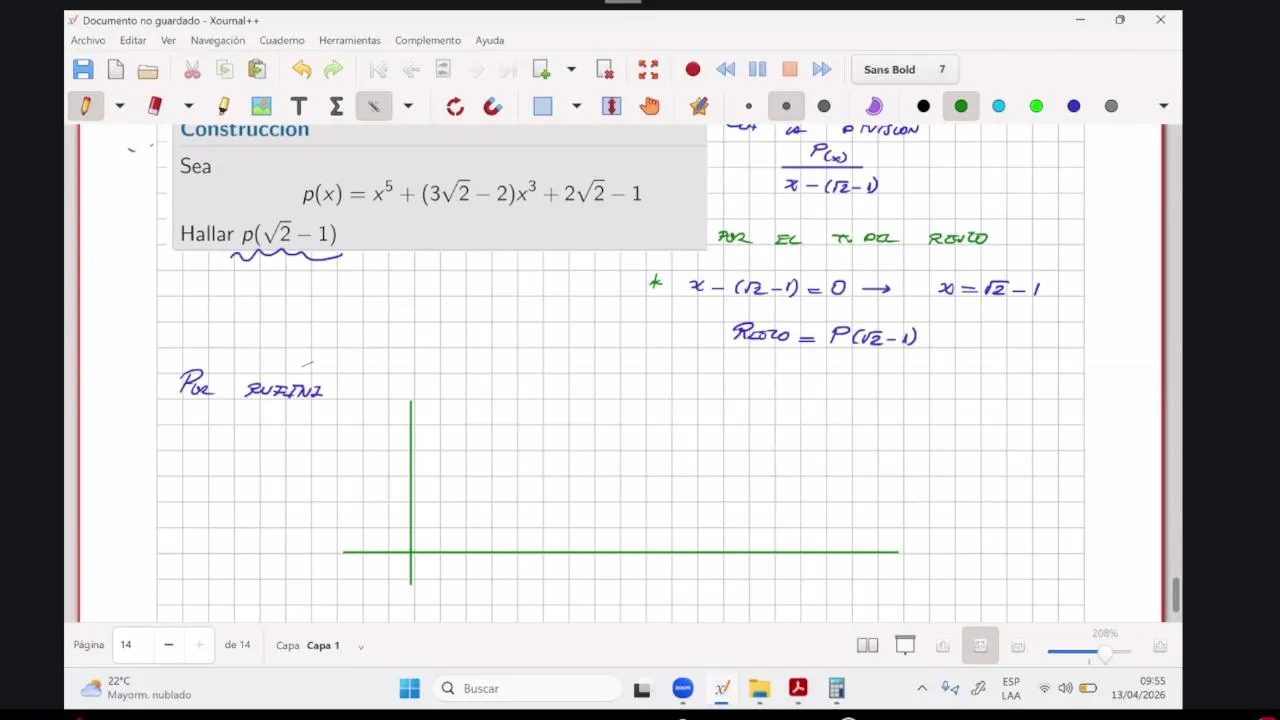
Task: Decrease page number with minus button
Action: (168, 645)
